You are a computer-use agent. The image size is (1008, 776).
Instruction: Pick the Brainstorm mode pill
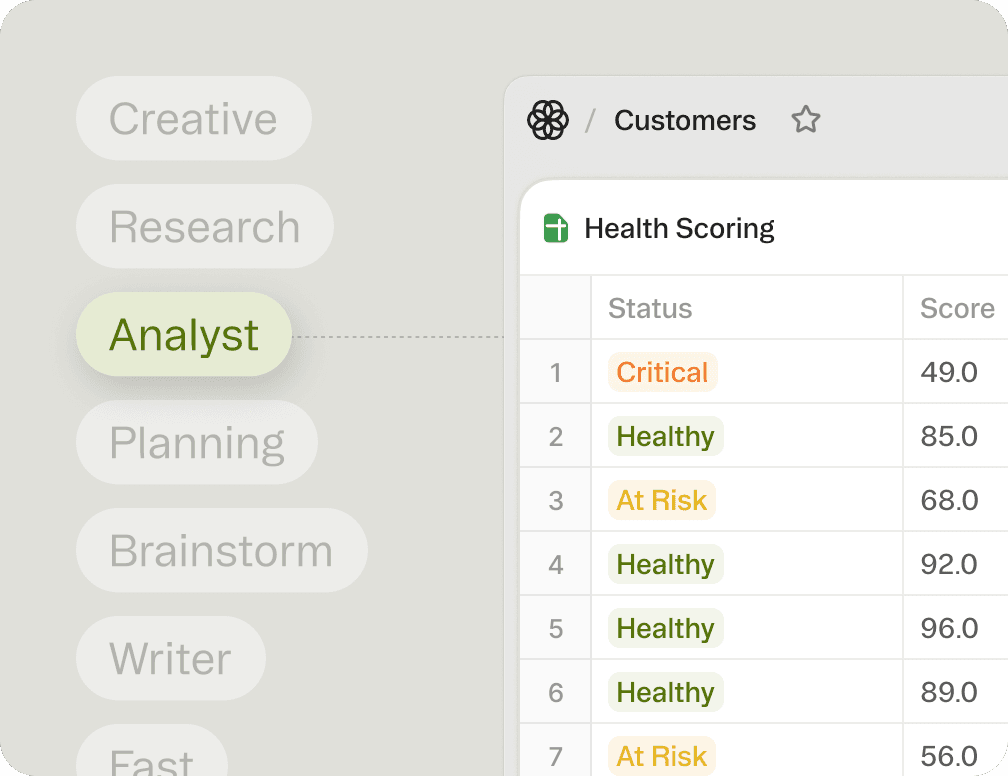click(221, 551)
